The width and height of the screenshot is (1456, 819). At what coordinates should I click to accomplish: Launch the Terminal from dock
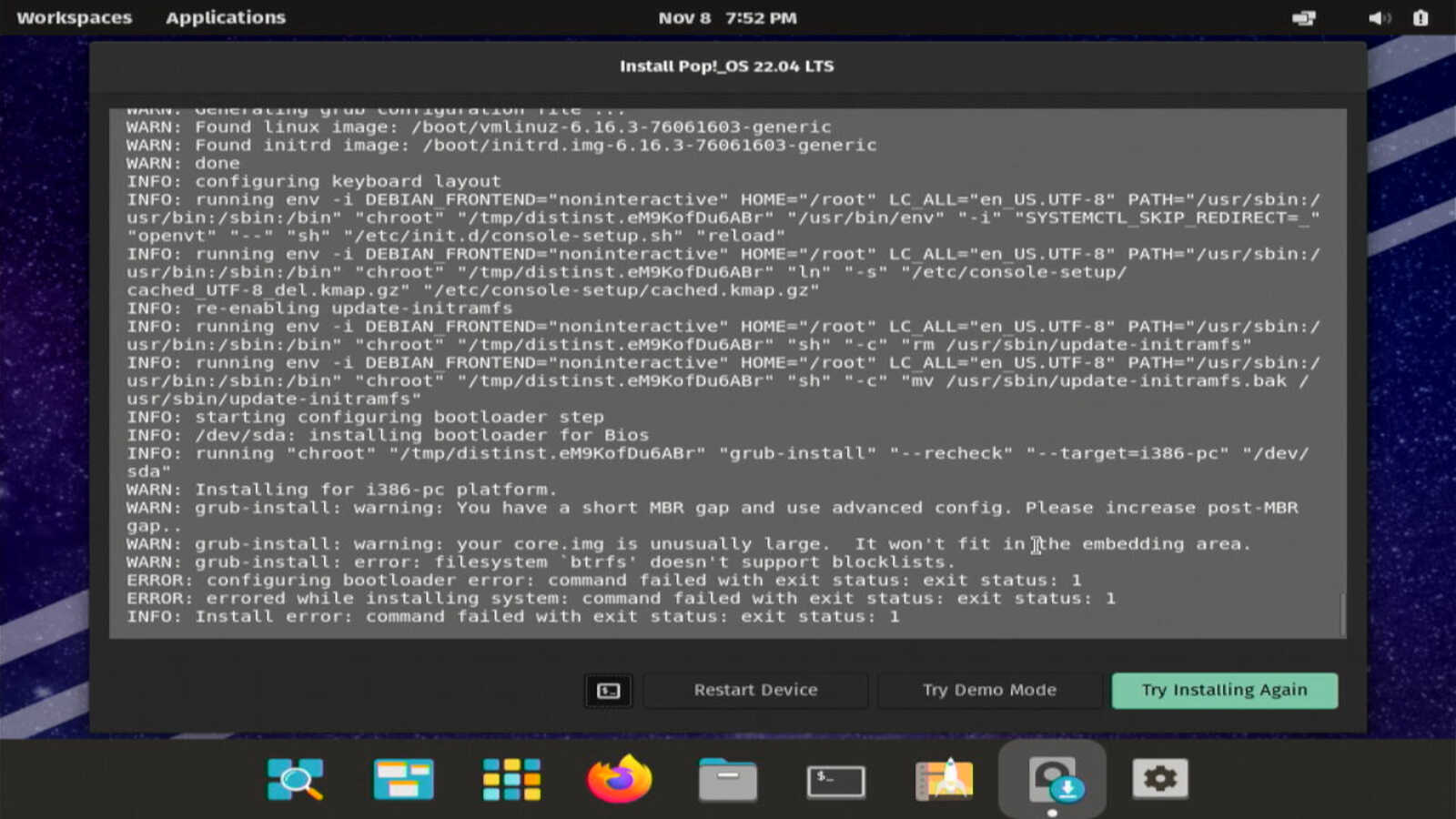tap(836, 781)
